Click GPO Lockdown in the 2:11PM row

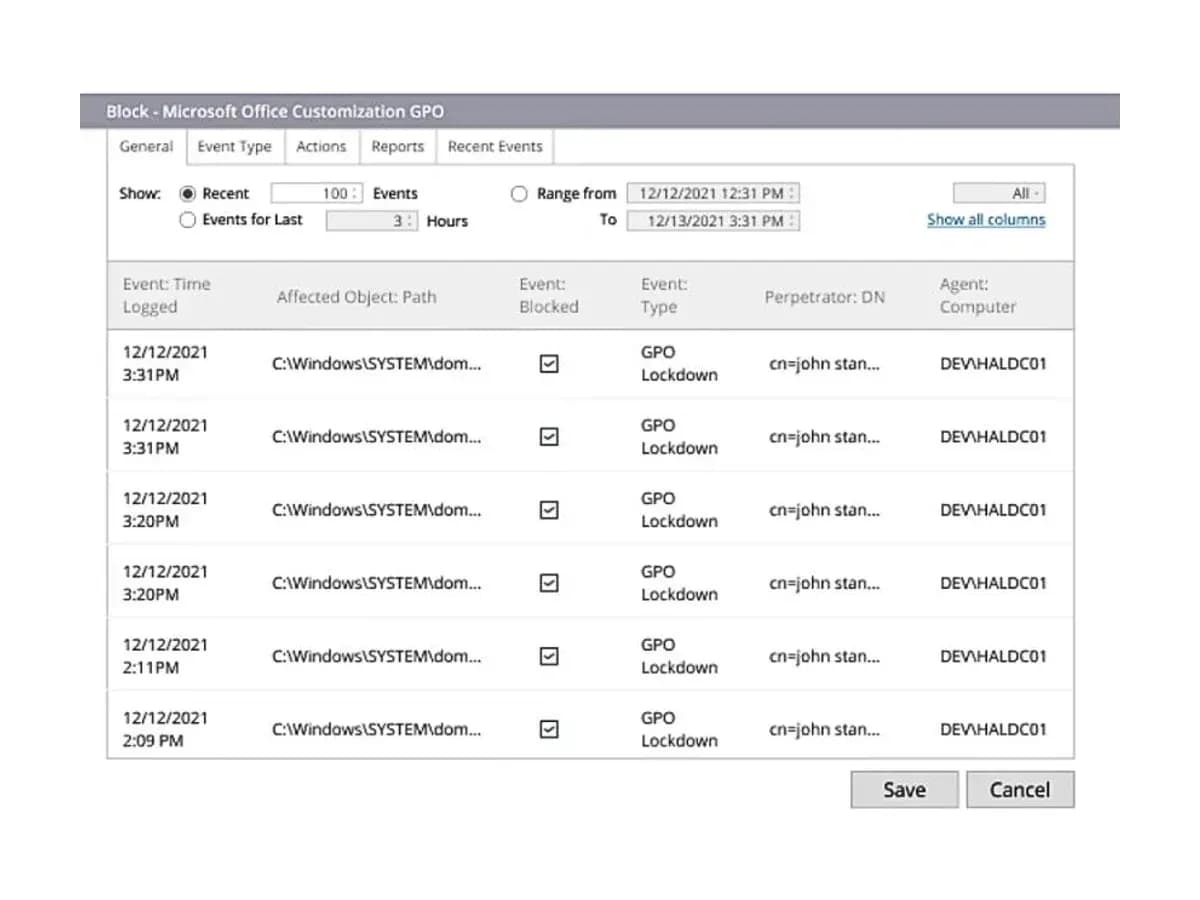(679, 656)
